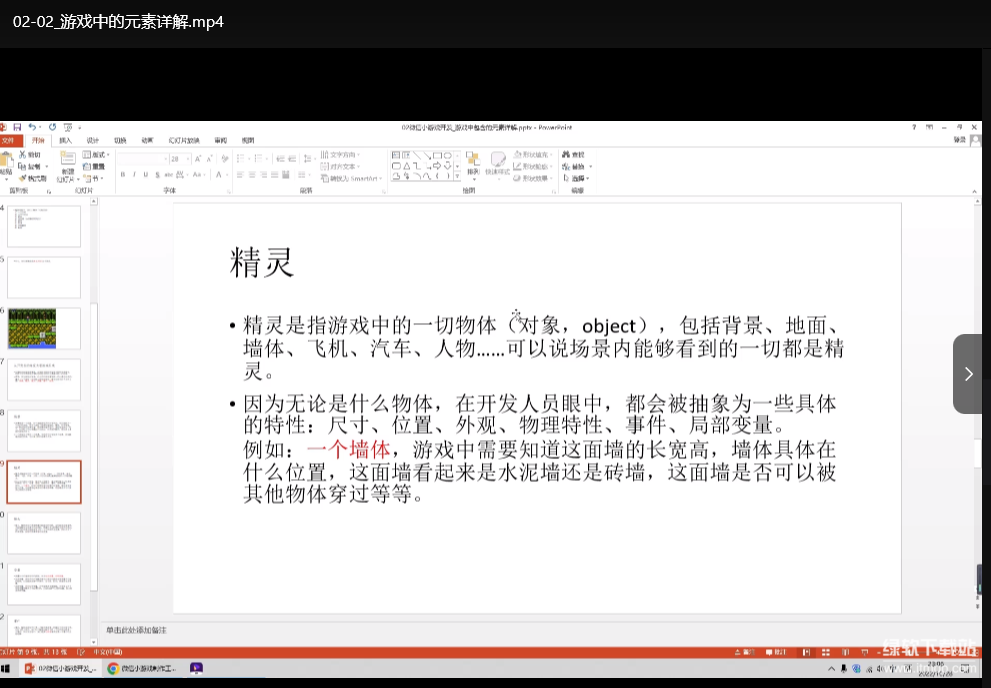Open shape effects (形状效果) dropdown
Viewport: 991px width, 688px height.
(532, 179)
